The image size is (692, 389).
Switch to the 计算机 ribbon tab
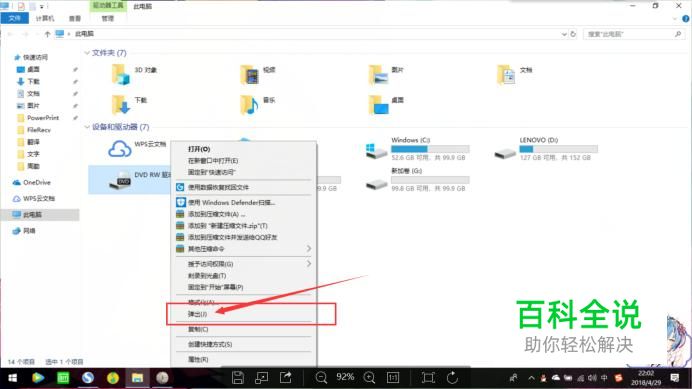click(45, 18)
